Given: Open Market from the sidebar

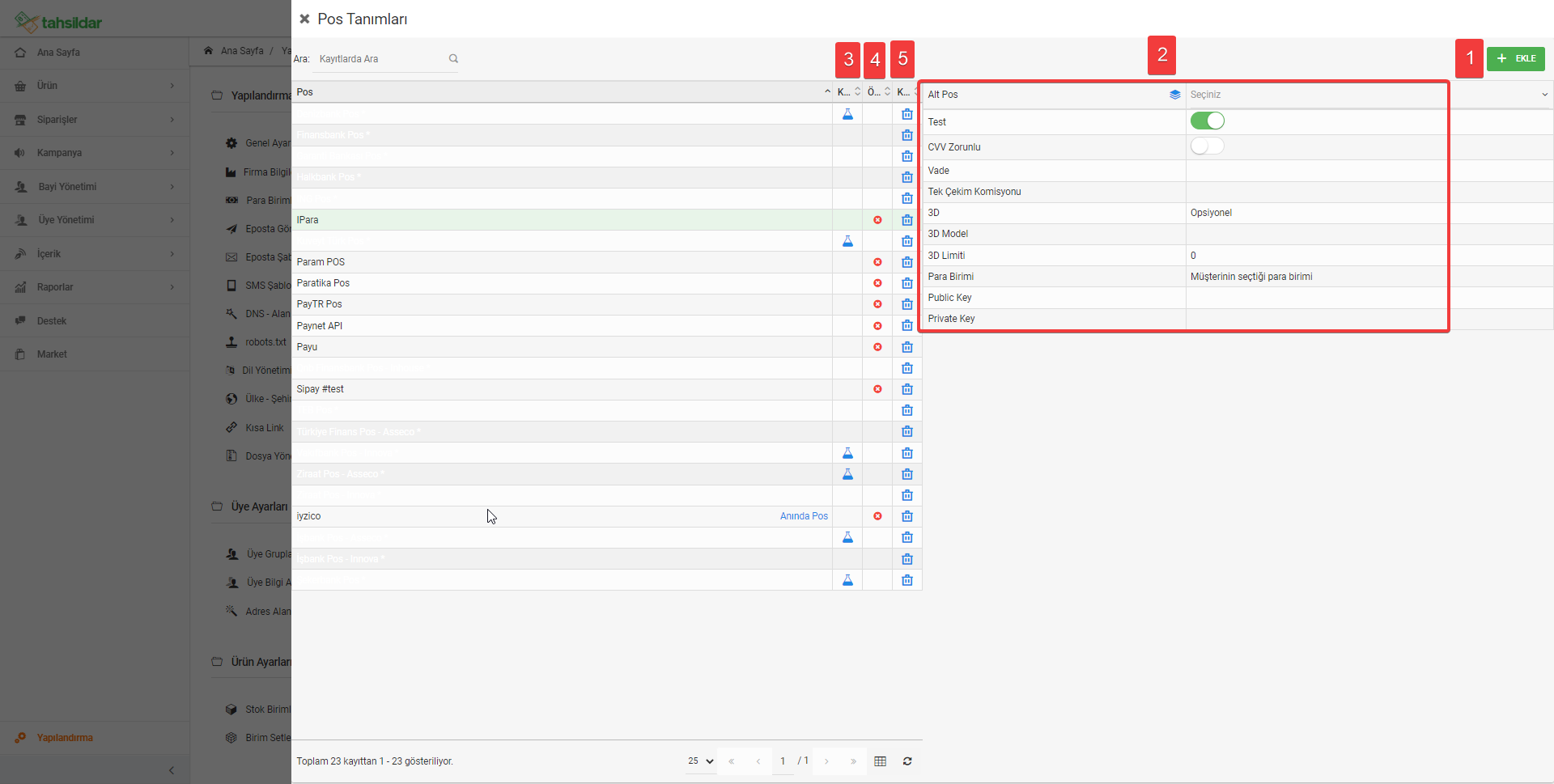Looking at the screenshot, I should click(95, 354).
